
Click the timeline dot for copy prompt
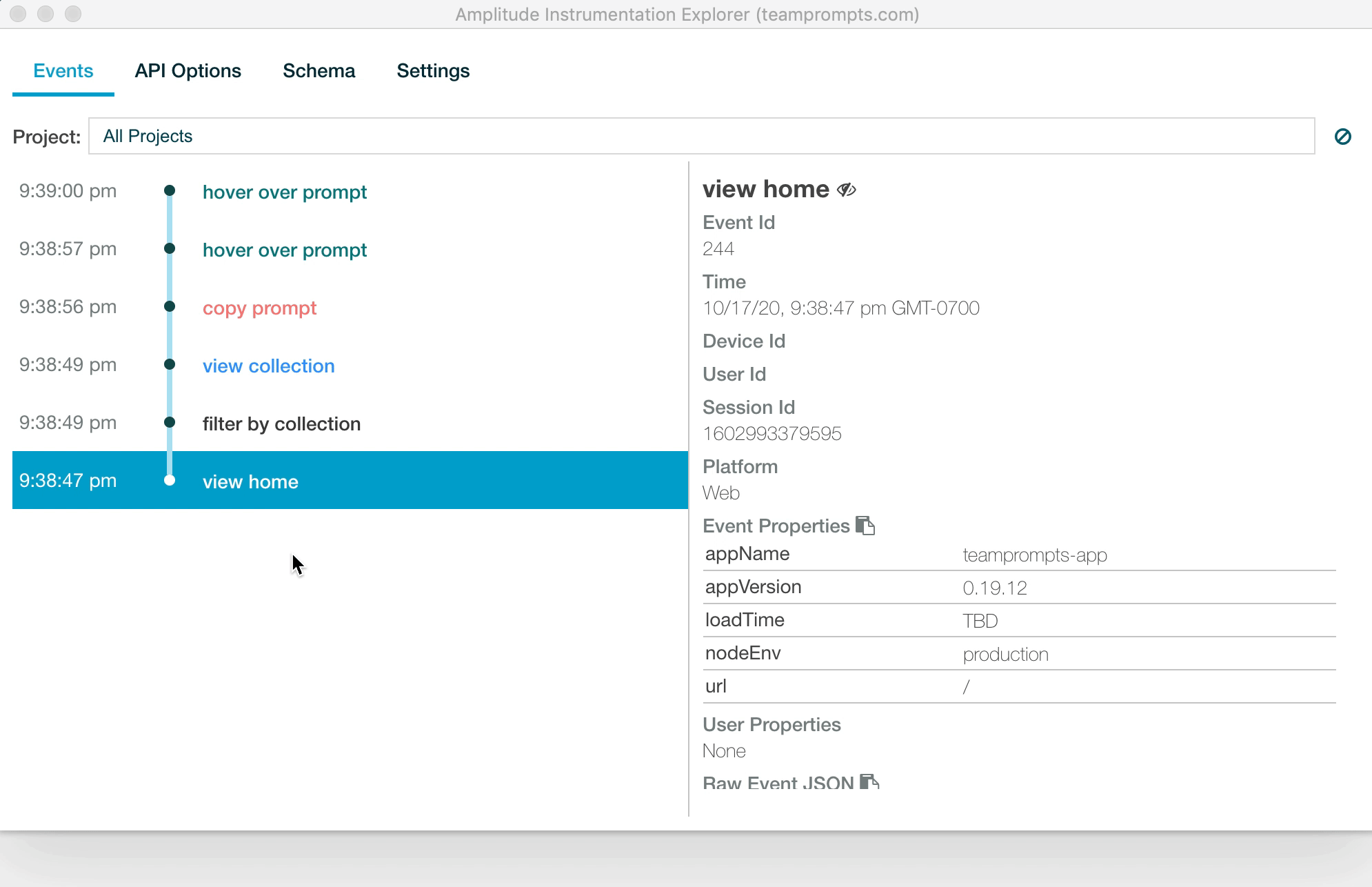point(170,306)
